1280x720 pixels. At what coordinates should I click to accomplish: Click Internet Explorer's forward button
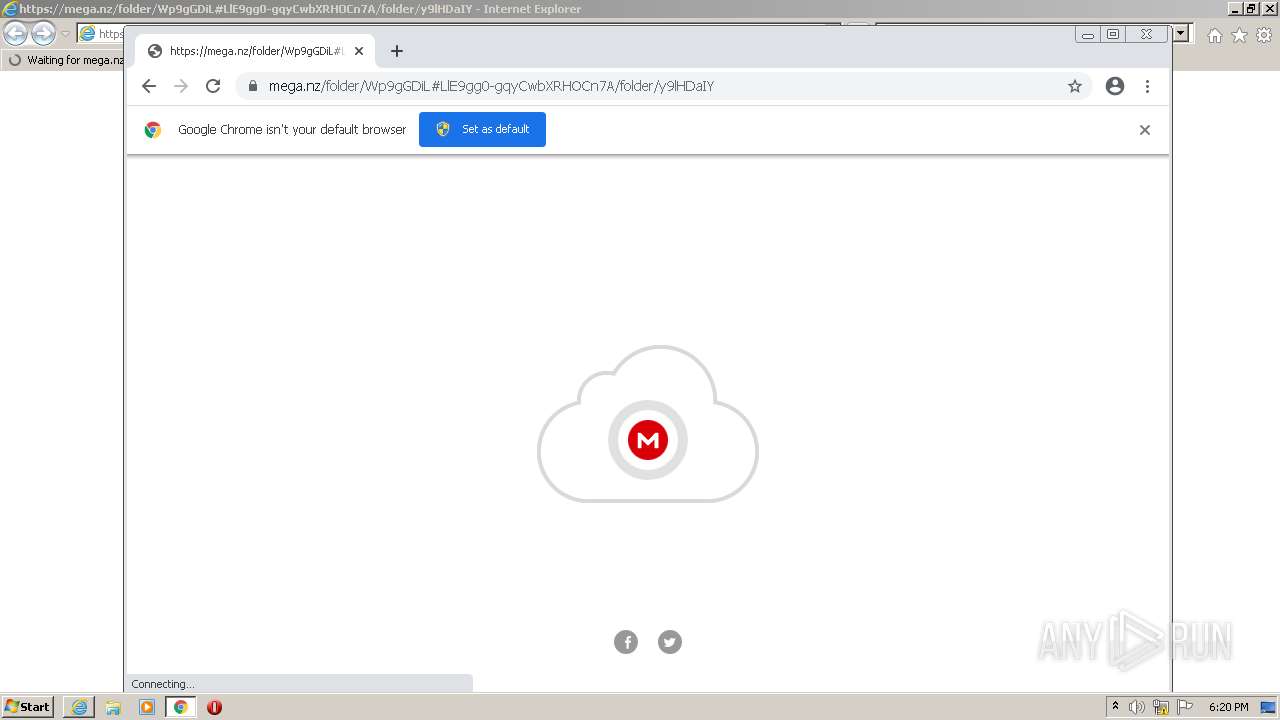(x=43, y=34)
